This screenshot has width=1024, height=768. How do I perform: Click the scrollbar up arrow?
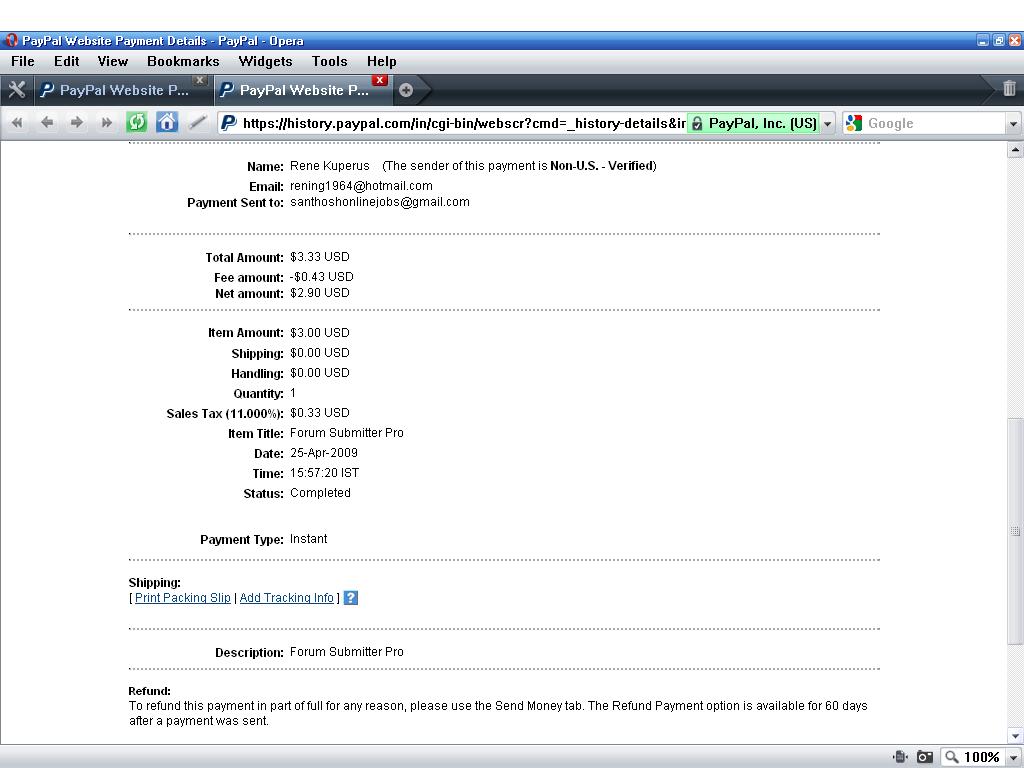[1015, 150]
